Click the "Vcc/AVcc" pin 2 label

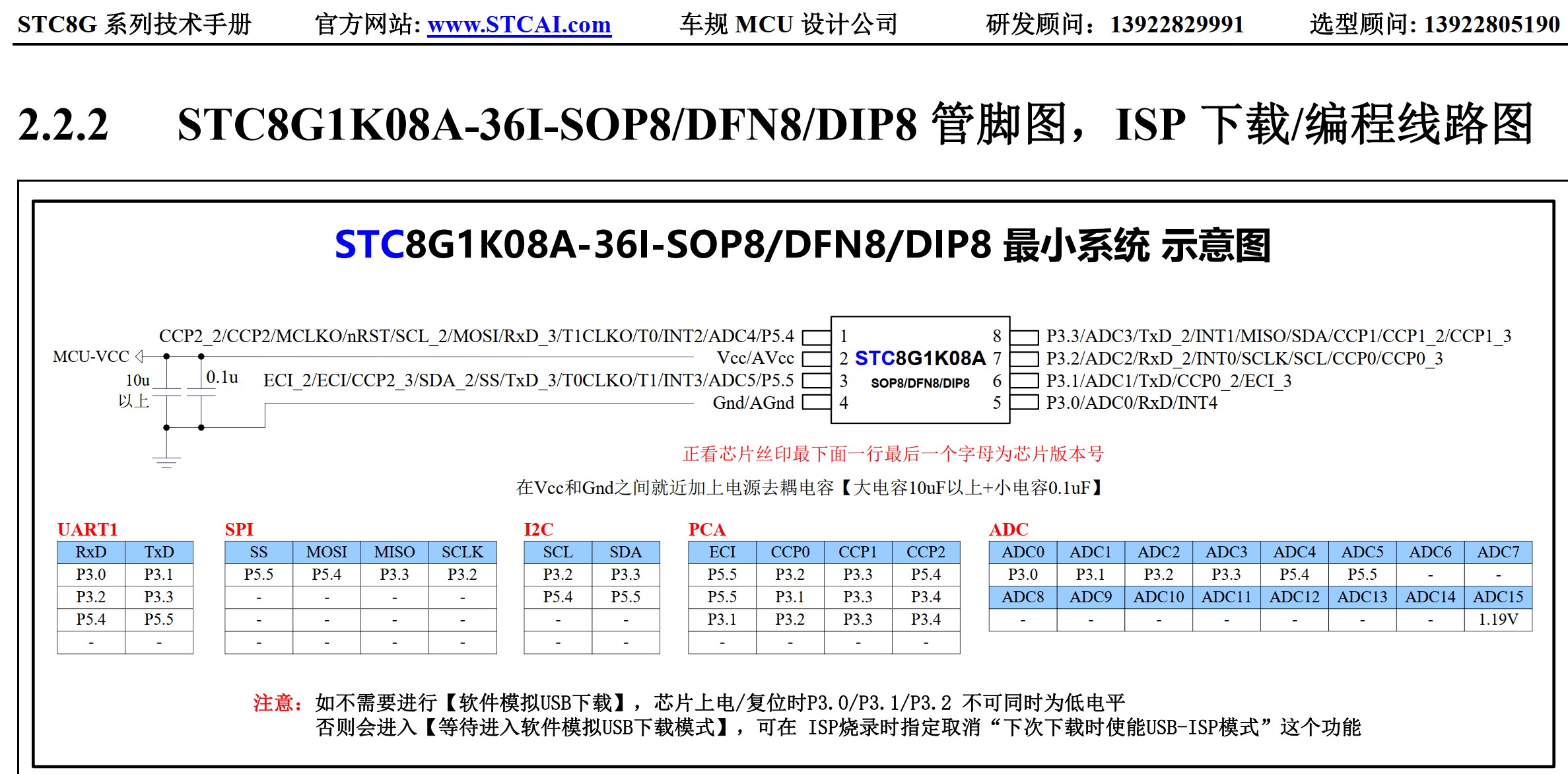coord(755,358)
